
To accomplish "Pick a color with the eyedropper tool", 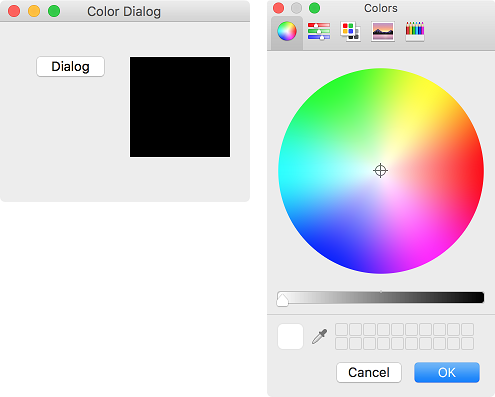I will [319, 336].
